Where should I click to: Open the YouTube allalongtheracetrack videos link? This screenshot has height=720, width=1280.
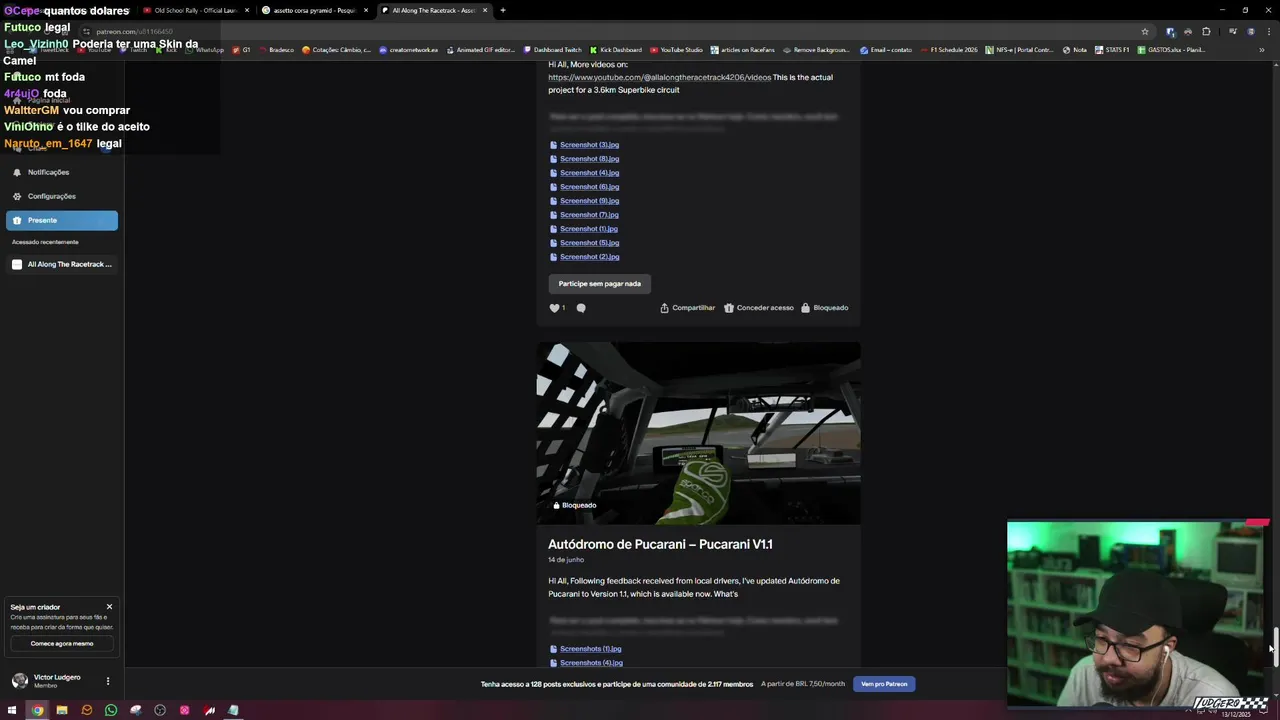tap(659, 77)
